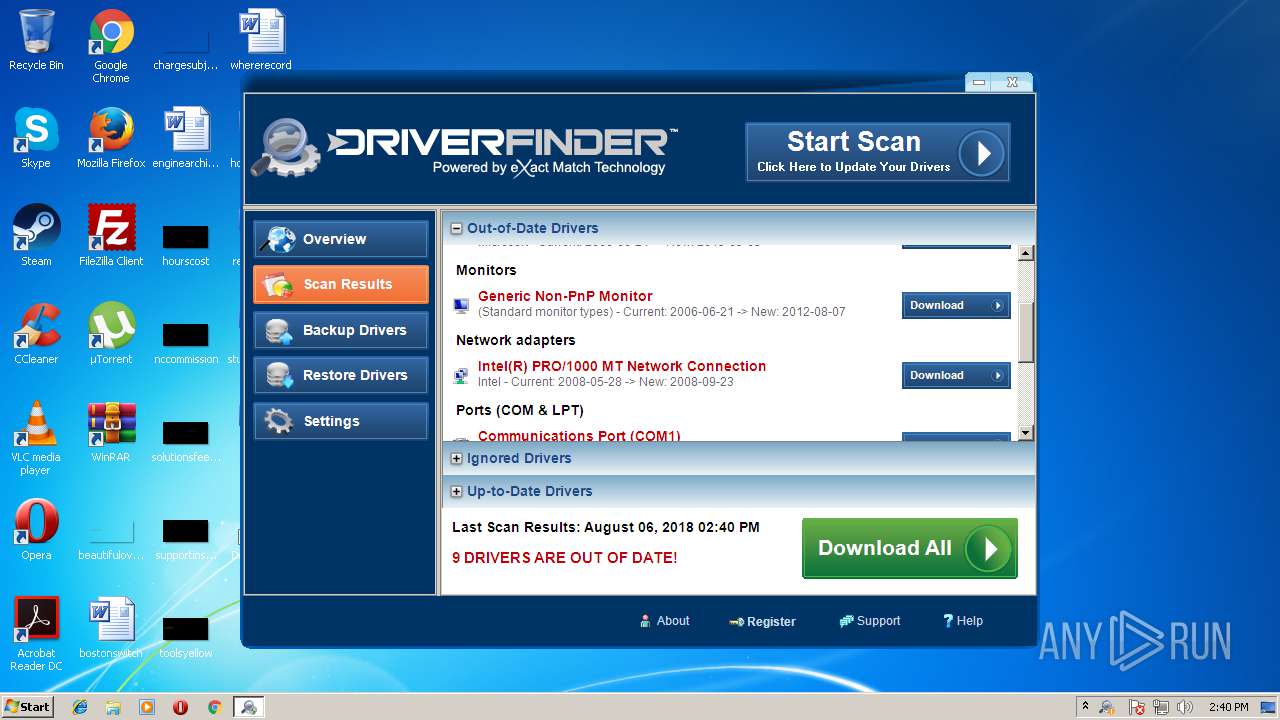Select the Scan Results tab
The height and width of the screenshot is (720, 1280).
(x=341, y=284)
